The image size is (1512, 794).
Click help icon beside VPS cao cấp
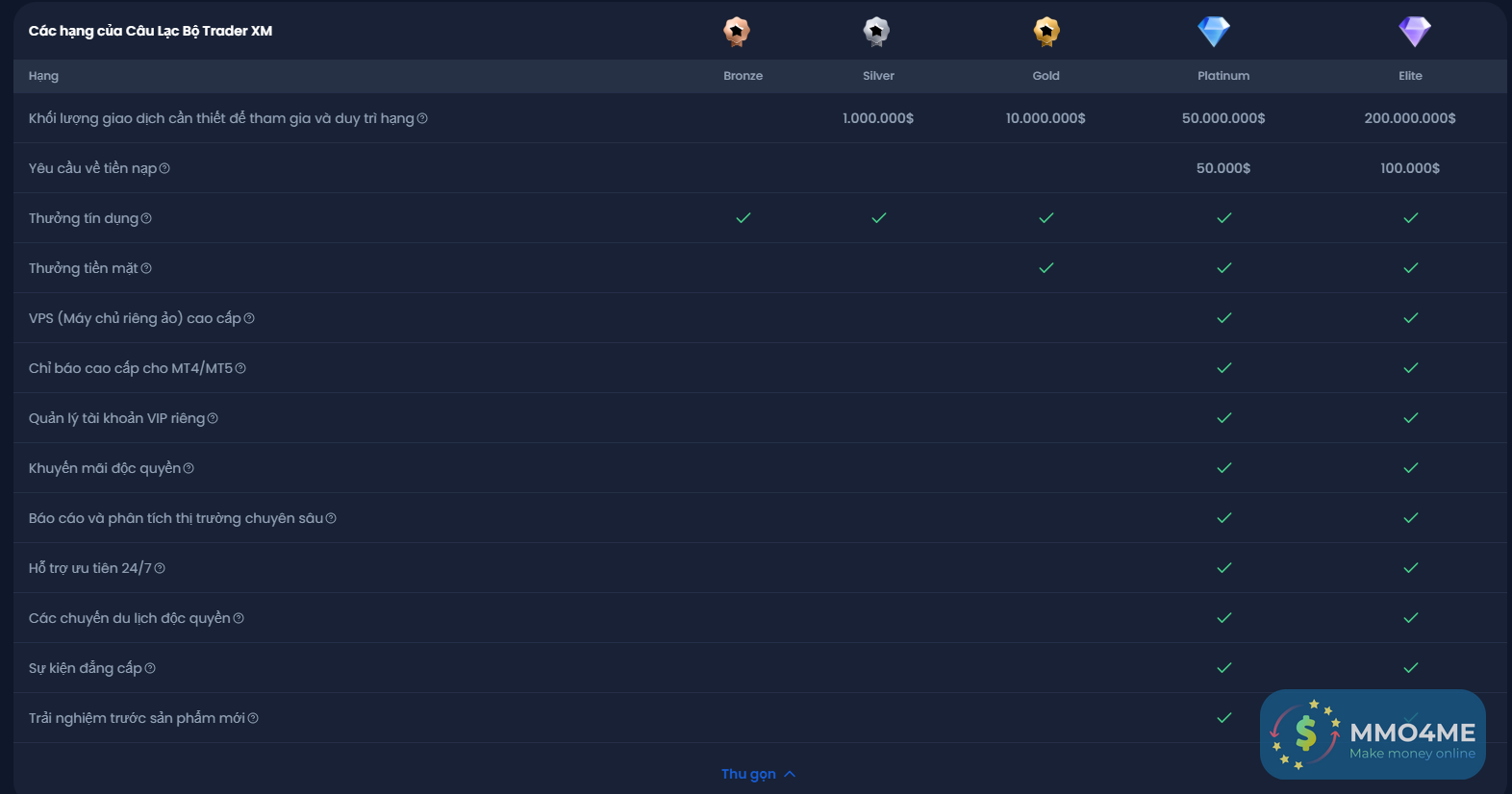249,318
